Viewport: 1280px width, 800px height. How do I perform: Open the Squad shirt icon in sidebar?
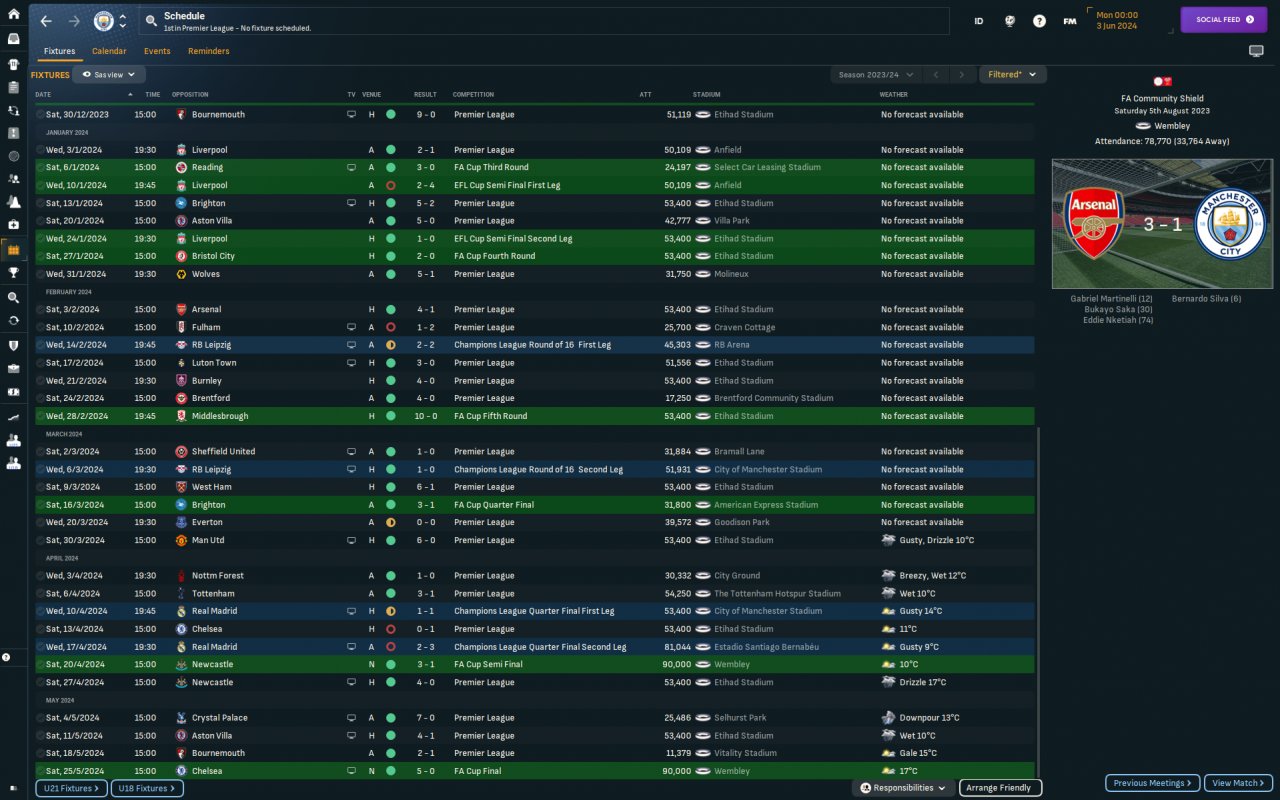[x=14, y=63]
